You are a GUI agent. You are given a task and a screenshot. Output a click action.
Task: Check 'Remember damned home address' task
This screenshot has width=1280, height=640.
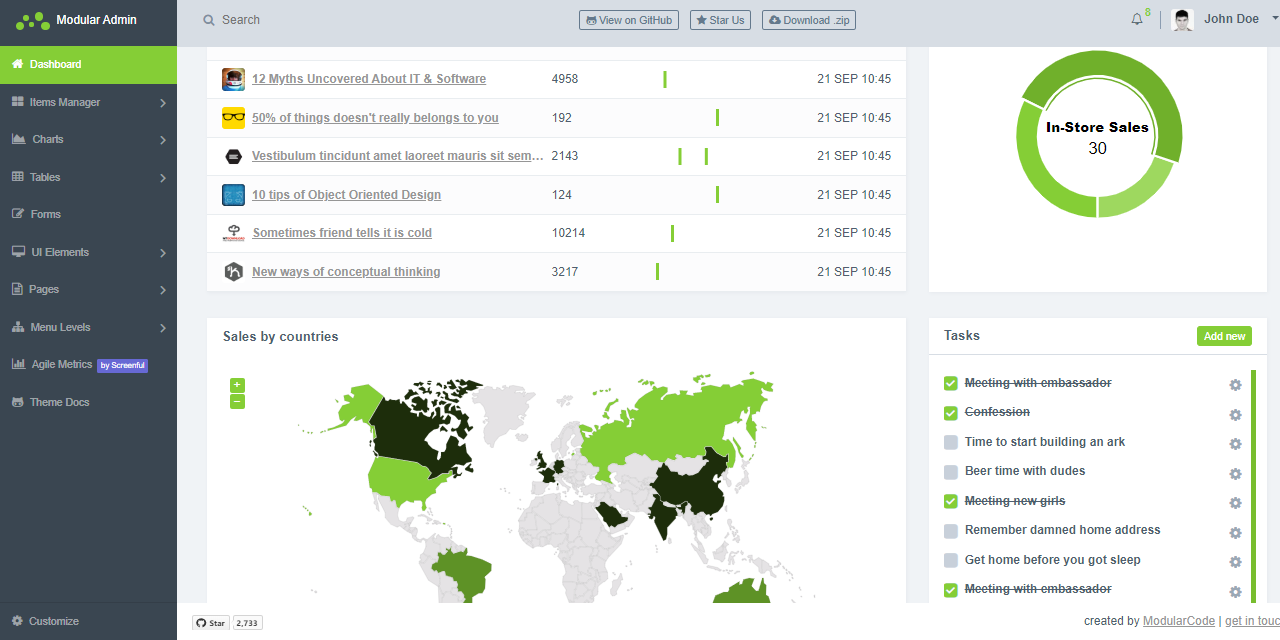click(951, 531)
